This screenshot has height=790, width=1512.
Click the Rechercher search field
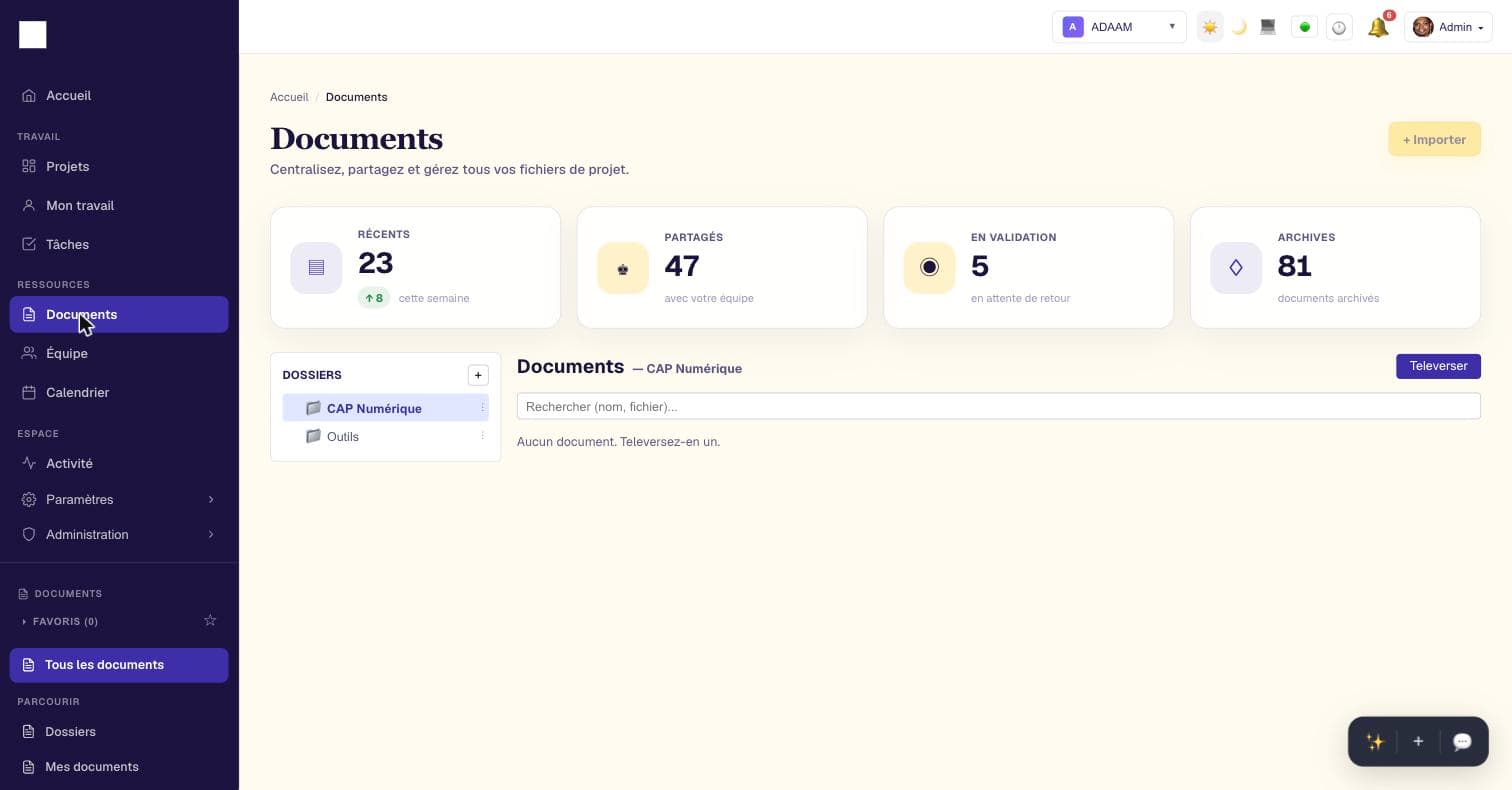998,406
